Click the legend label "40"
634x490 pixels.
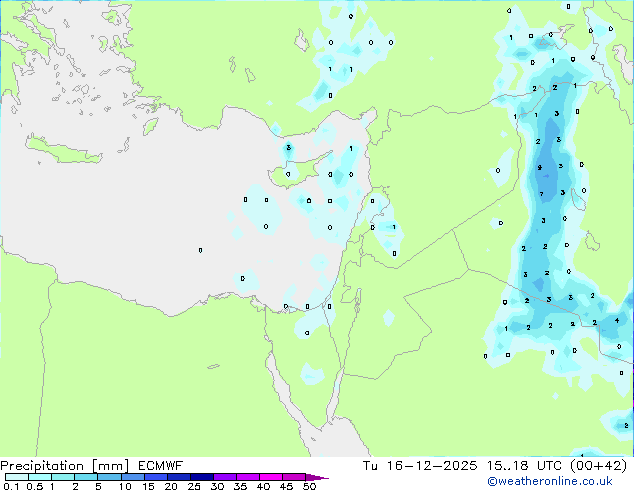pos(263,486)
